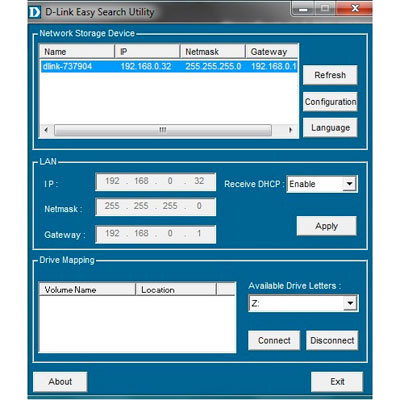
Task: Open the About dialog
Action: [x=60, y=382]
